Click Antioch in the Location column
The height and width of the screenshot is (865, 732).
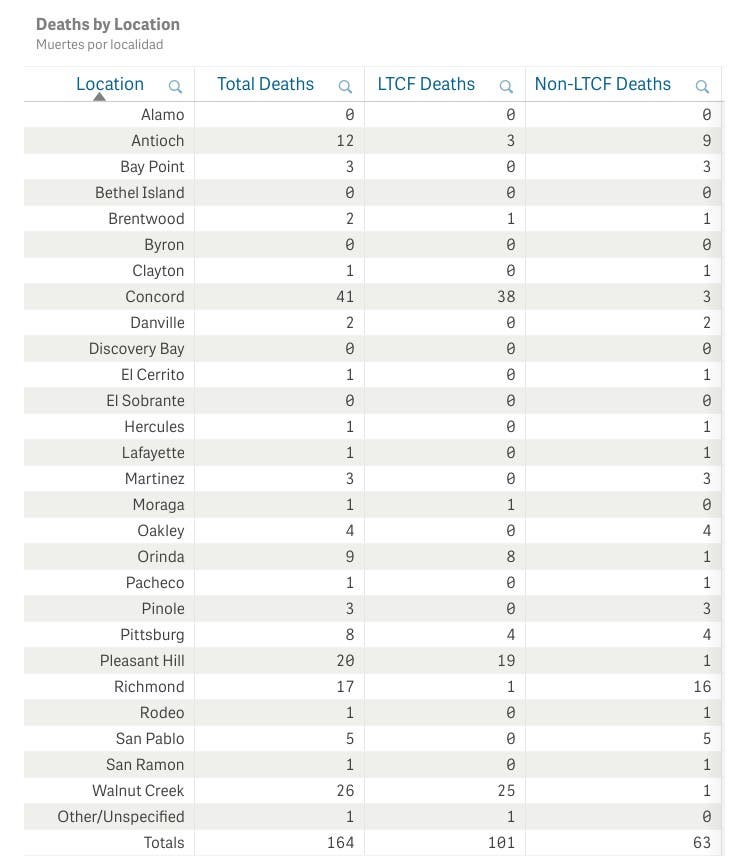[x=158, y=141]
